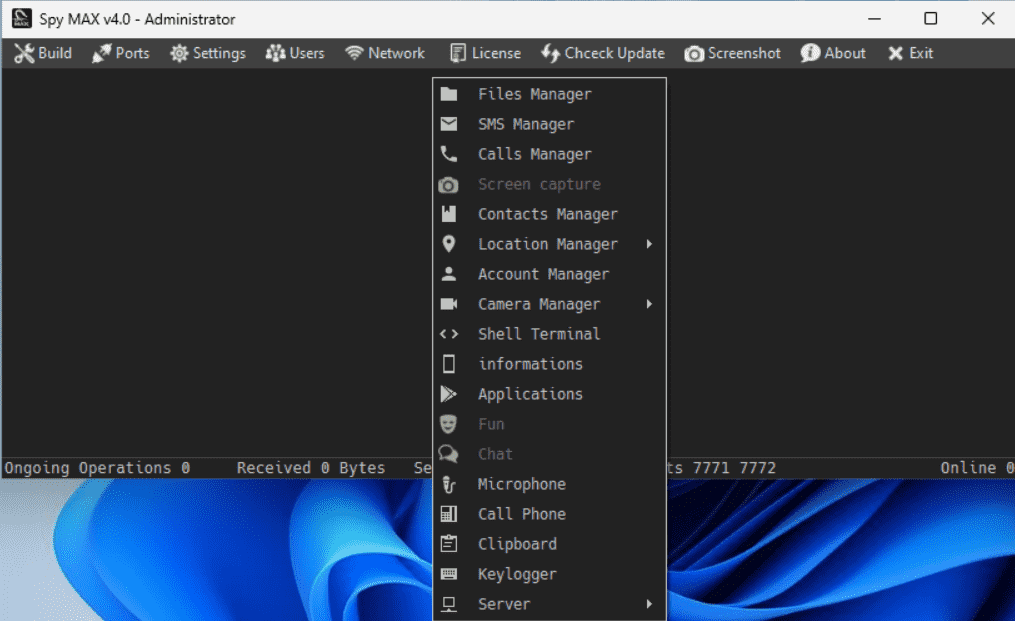Click the envelope icon for SMS Manager
This screenshot has width=1015, height=621.
point(449,124)
